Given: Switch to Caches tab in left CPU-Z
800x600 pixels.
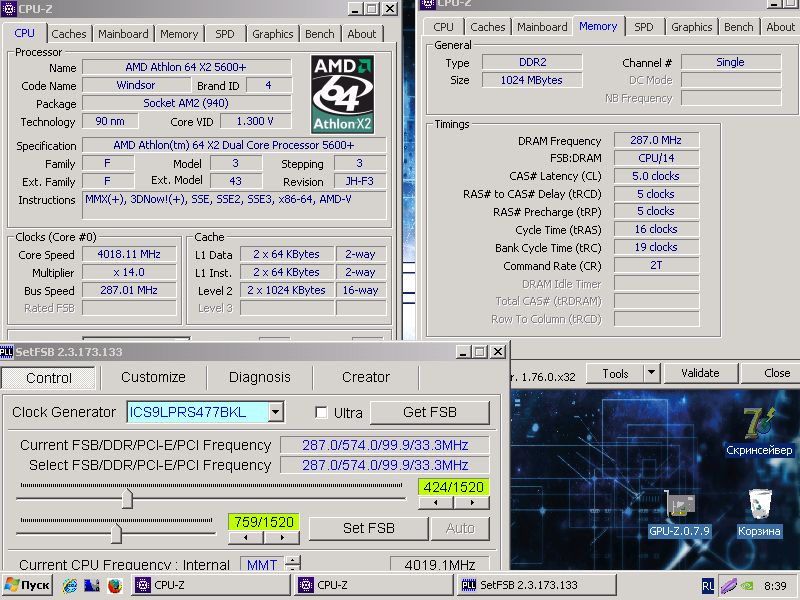Looking at the screenshot, I should (69, 34).
